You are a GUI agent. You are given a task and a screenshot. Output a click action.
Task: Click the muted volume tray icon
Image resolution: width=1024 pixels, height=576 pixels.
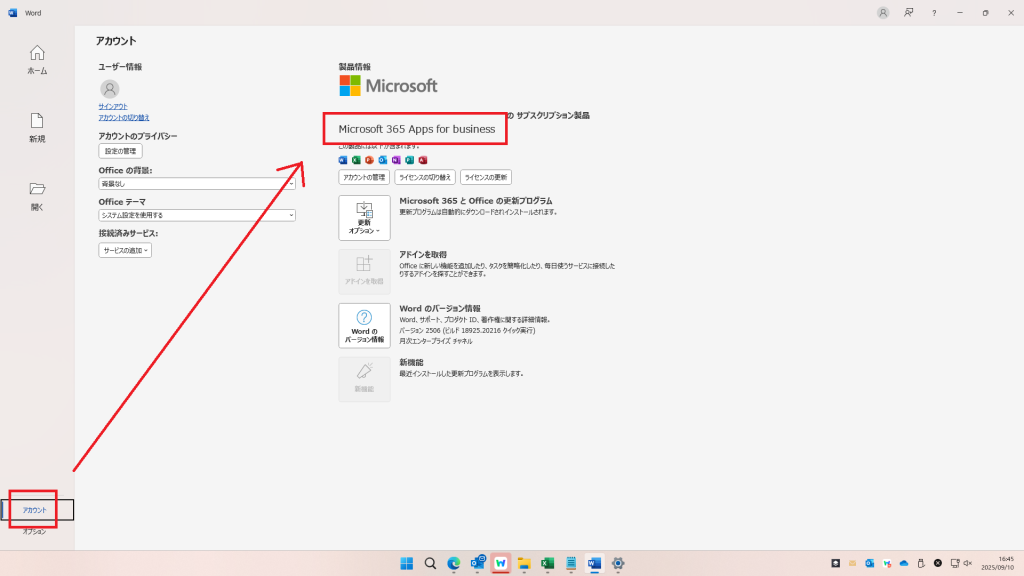[x=968, y=563]
